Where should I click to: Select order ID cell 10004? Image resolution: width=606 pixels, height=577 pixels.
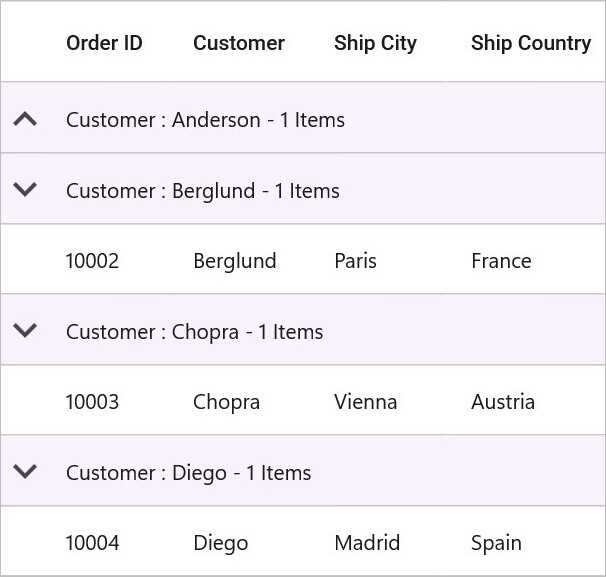(92, 543)
